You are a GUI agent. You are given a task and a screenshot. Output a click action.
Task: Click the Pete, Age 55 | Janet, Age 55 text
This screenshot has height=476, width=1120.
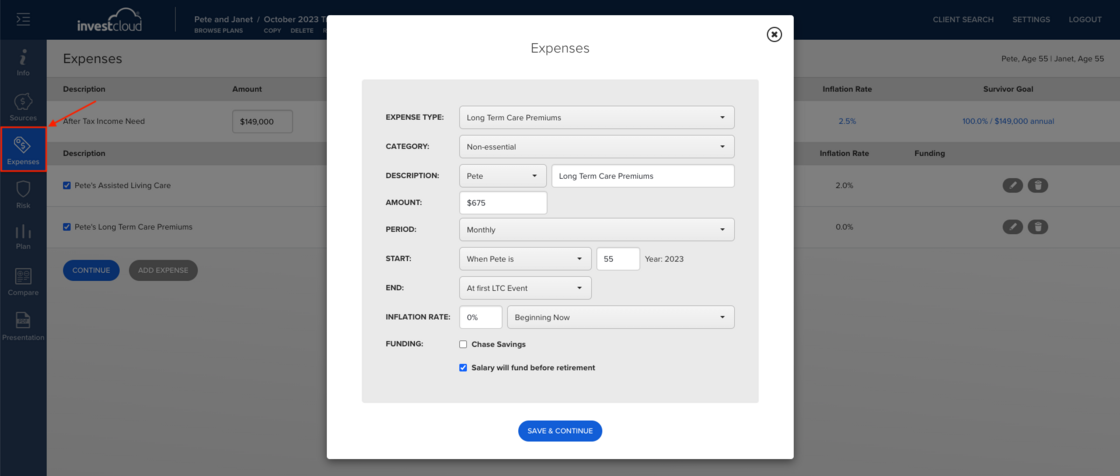coord(1053,59)
